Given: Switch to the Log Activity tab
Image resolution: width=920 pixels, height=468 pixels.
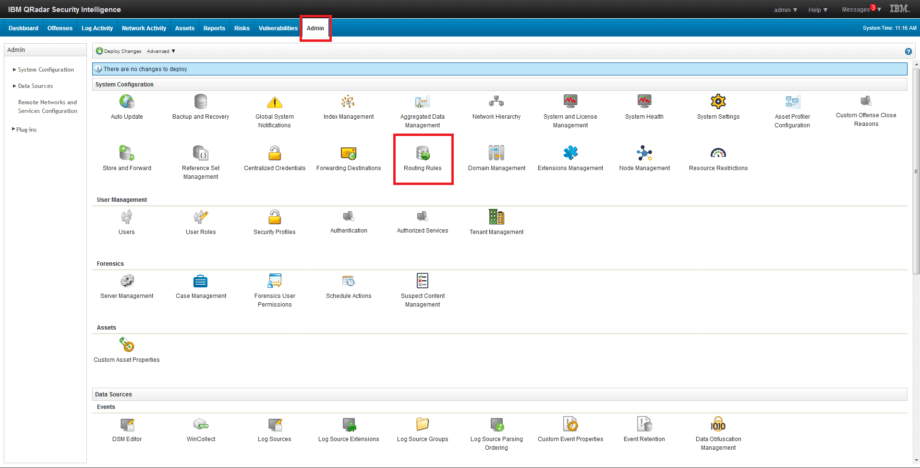Looking at the screenshot, I should tap(97, 28).
